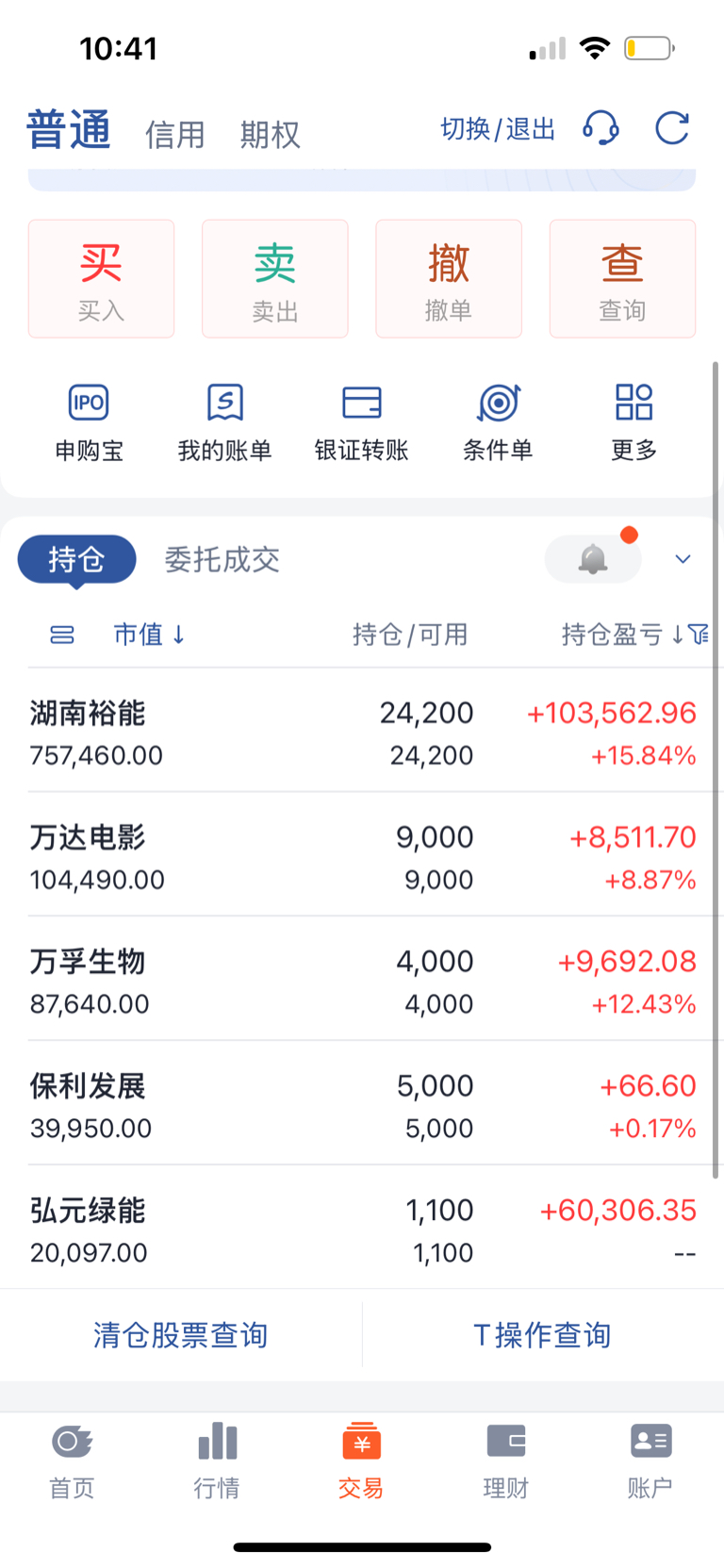724x1568 pixels.
Task: Open customer service headset icon
Action: click(x=601, y=128)
